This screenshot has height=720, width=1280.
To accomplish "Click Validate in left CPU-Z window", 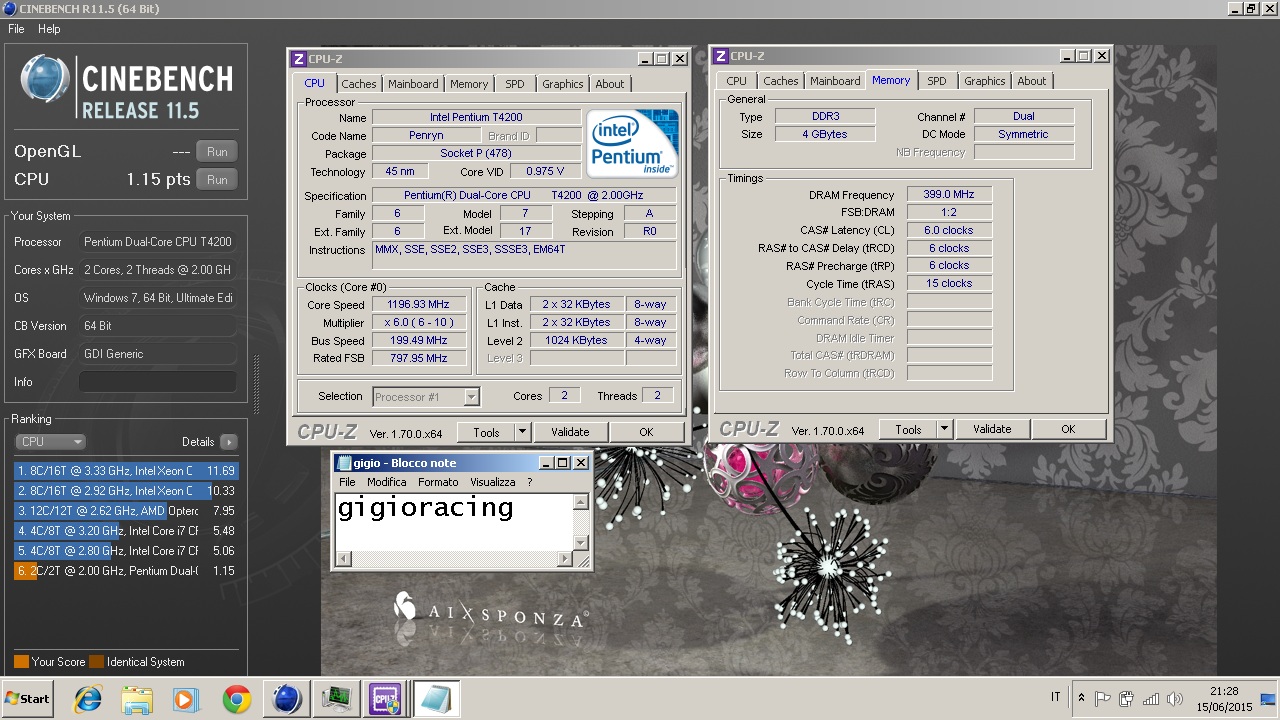I will point(570,432).
